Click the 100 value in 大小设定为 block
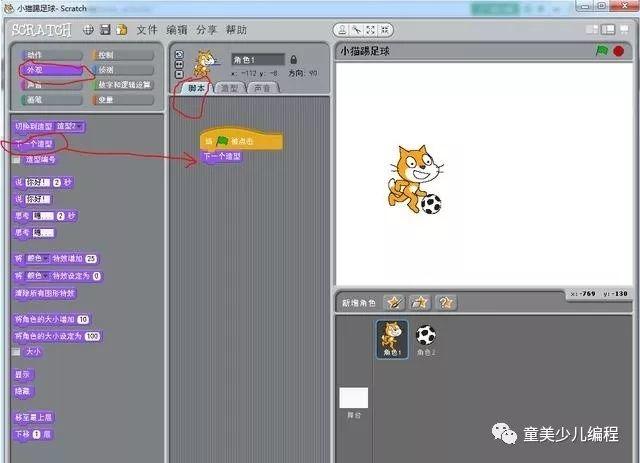Image resolution: width=640 pixels, height=463 pixels. [92, 336]
